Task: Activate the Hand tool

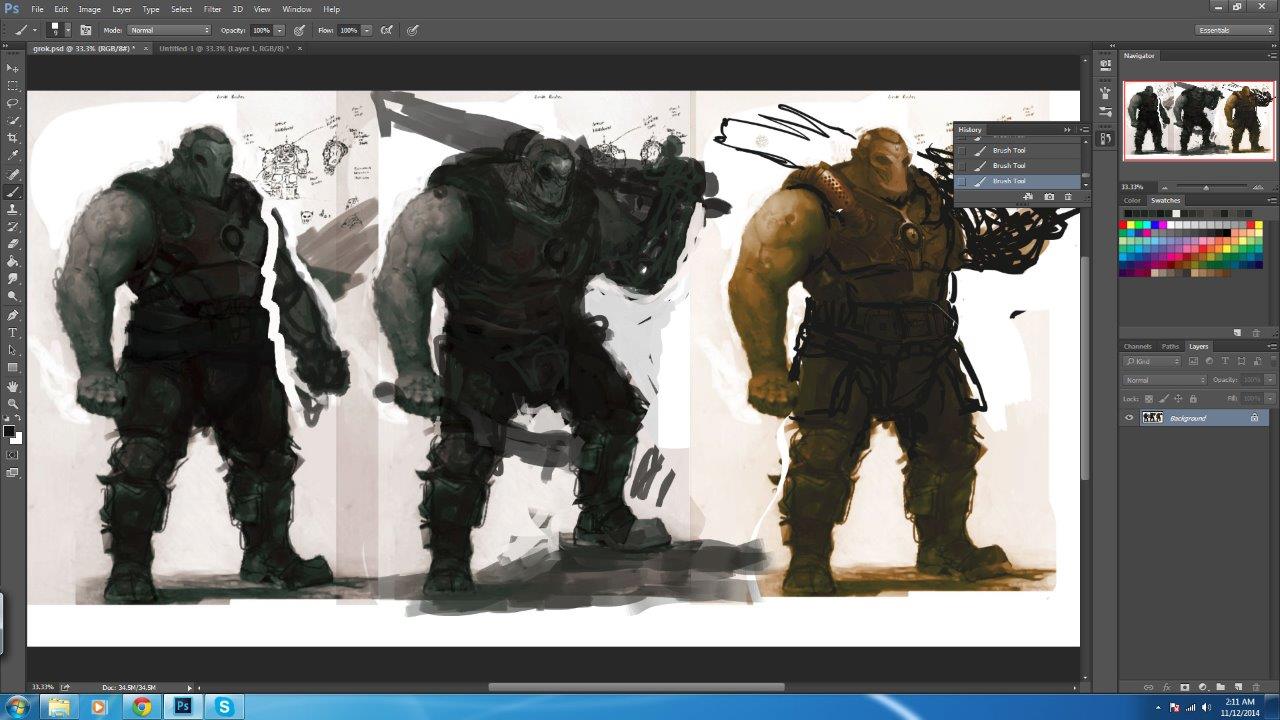Action: tap(13, 386)
